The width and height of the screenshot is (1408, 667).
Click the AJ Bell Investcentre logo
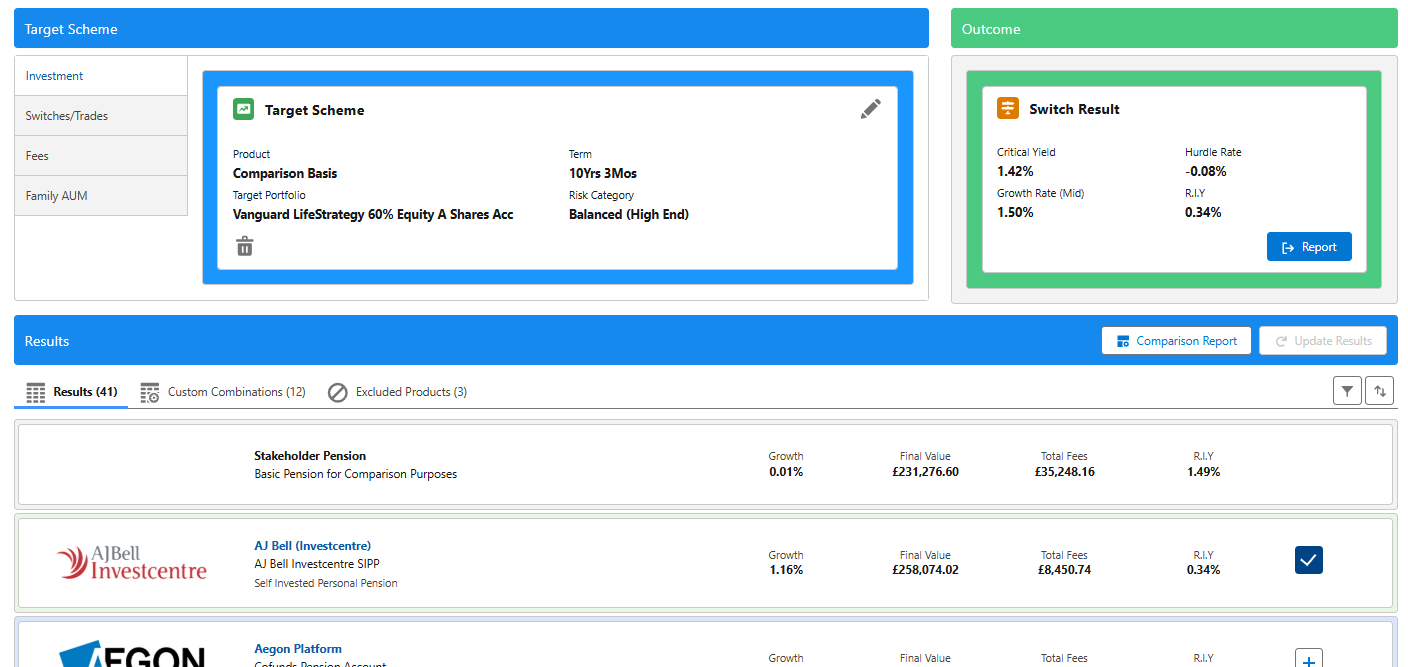(x=132, y=563)
